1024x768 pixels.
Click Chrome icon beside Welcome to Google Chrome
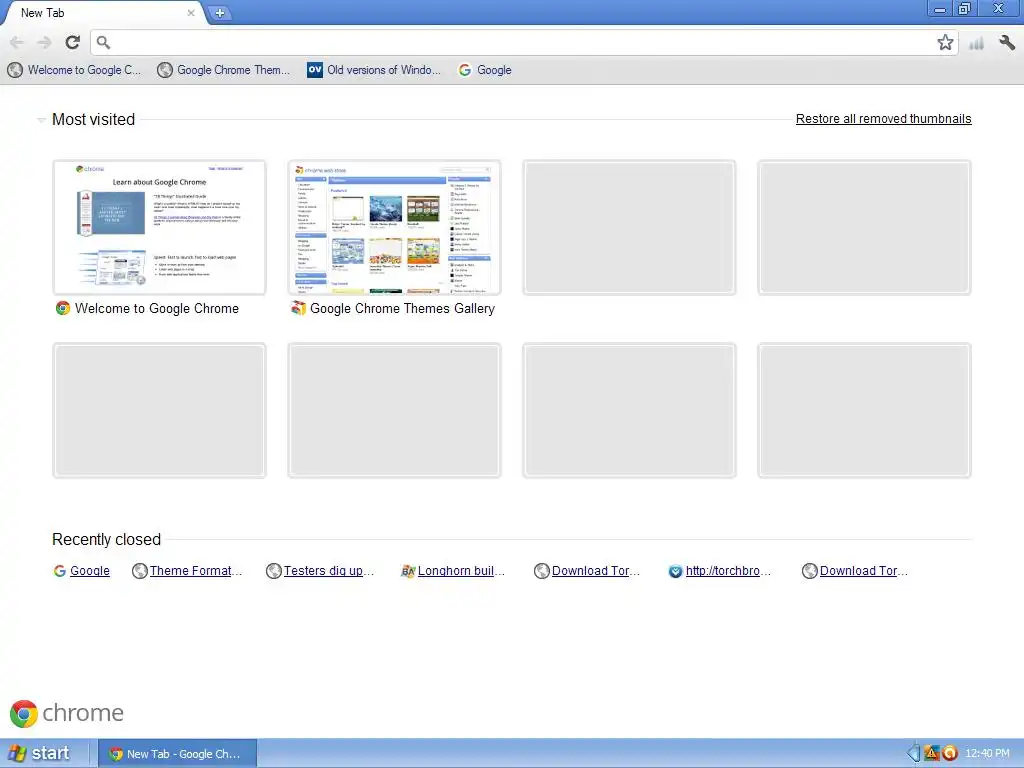point(63,308)
